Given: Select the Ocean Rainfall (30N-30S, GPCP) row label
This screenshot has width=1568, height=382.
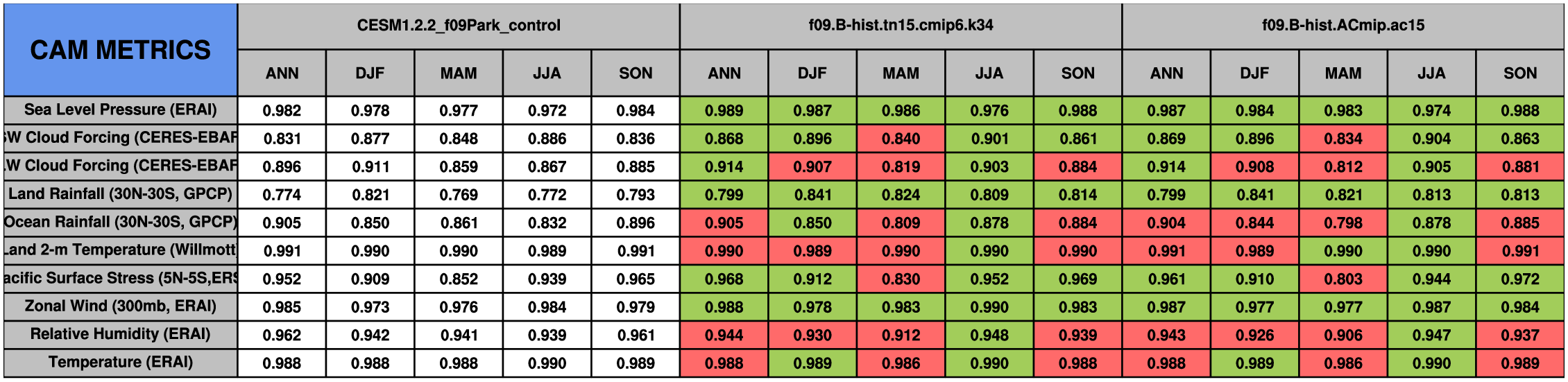Looking at the screenshot, I should (120, 222).
